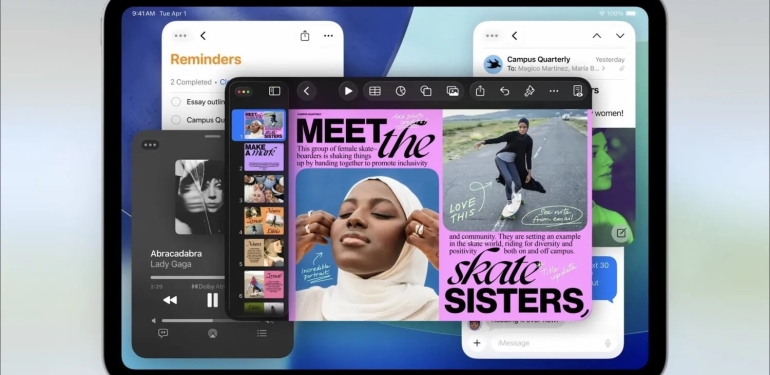Open the Keynote window controls

click(244, 91)
